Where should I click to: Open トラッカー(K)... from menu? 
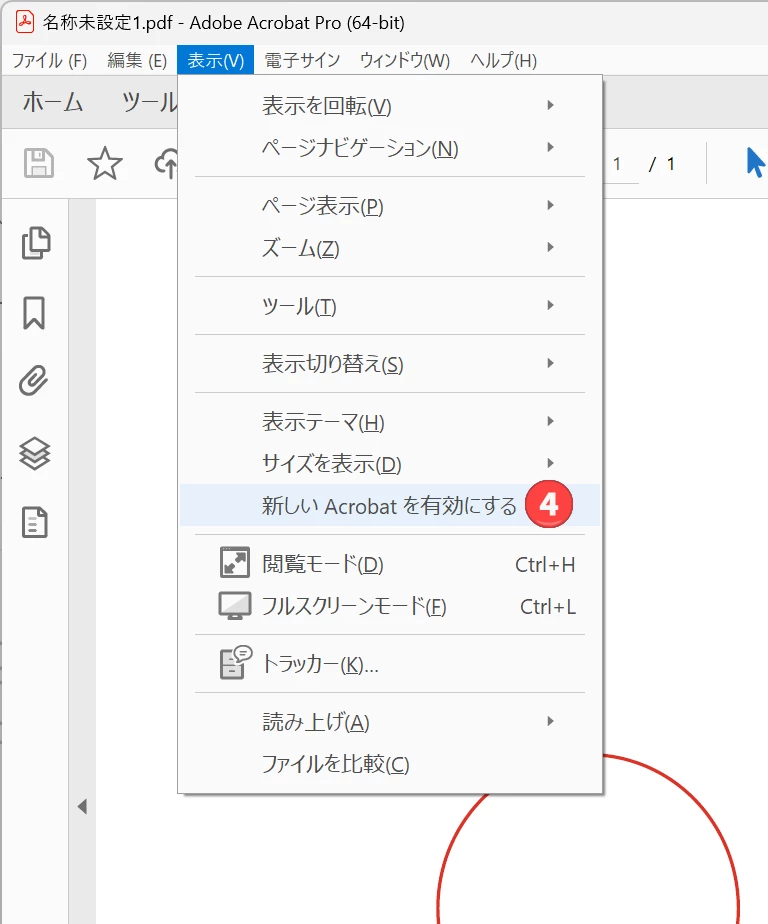coord(390,664)
